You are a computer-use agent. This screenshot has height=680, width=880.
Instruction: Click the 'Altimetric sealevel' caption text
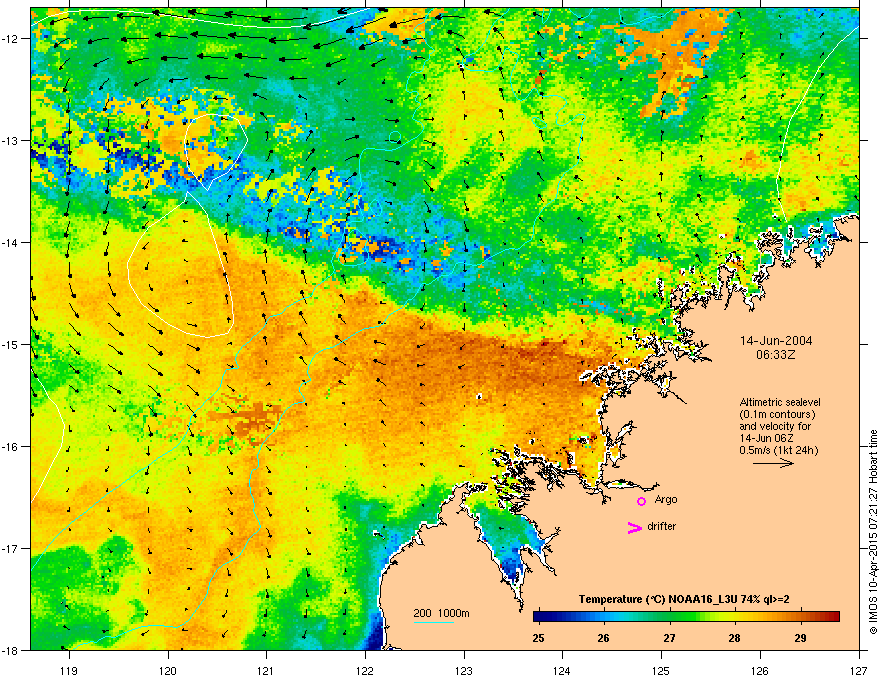tap(780, 402)
